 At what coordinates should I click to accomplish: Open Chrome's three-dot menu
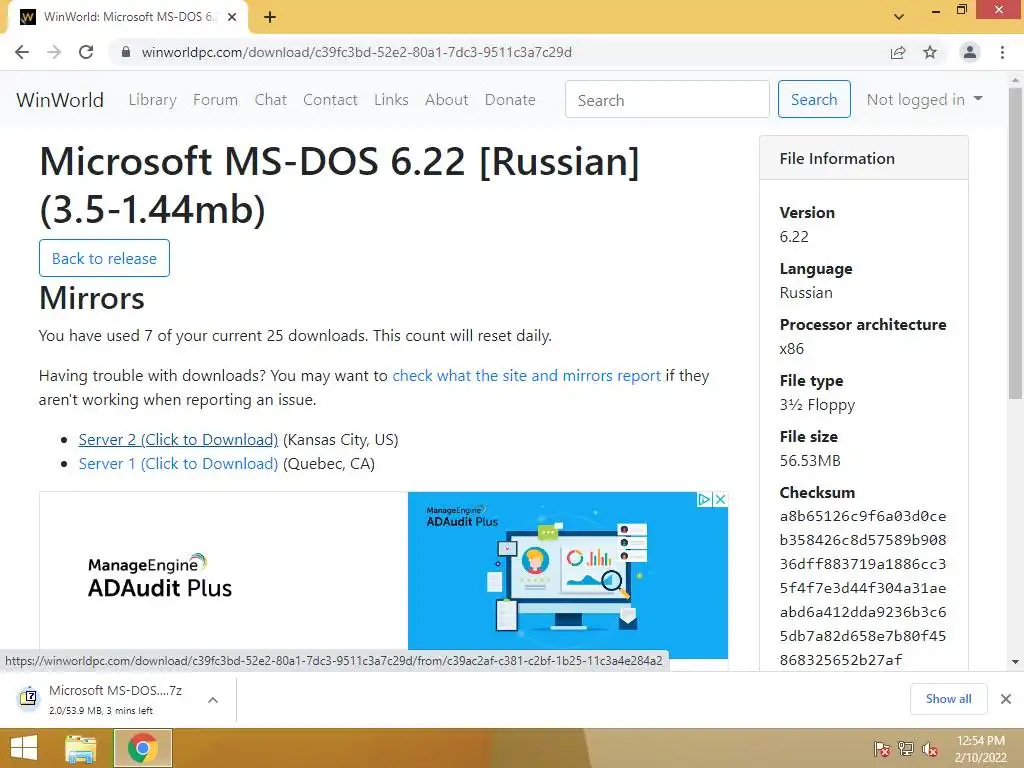coord(1002,52)
